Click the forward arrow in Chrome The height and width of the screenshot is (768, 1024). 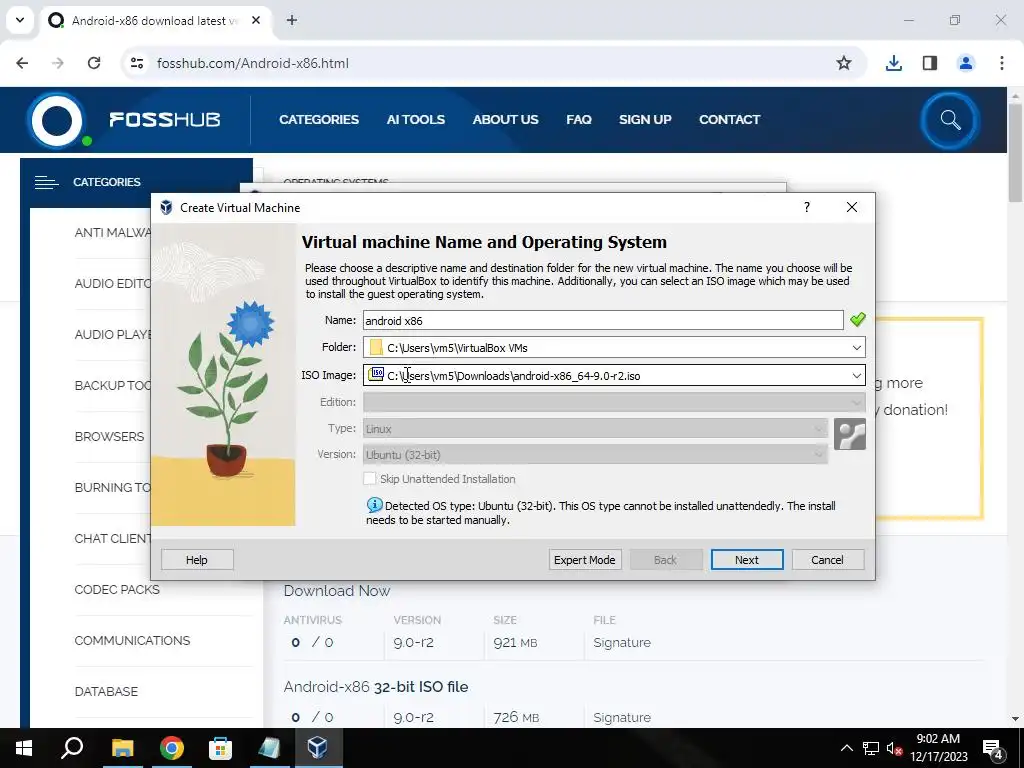pos(58,63)
